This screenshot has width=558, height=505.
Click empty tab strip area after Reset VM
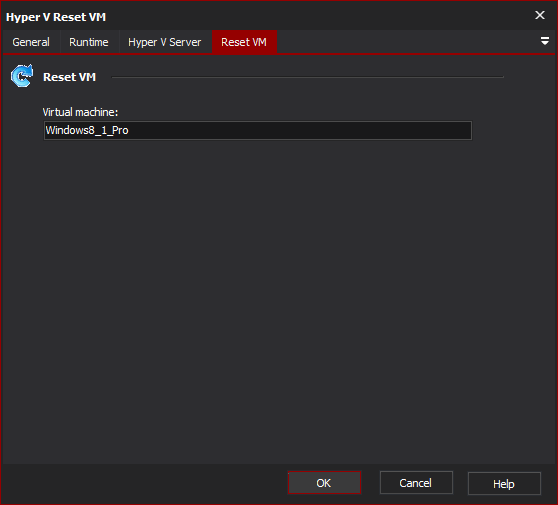click(407, 42)
